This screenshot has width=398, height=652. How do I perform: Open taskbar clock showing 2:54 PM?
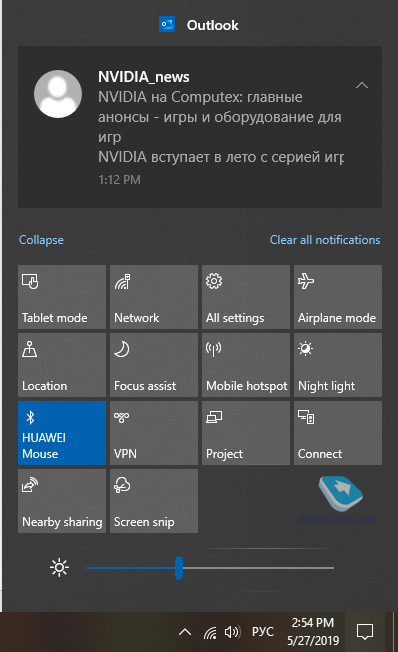tap(313, 632)
